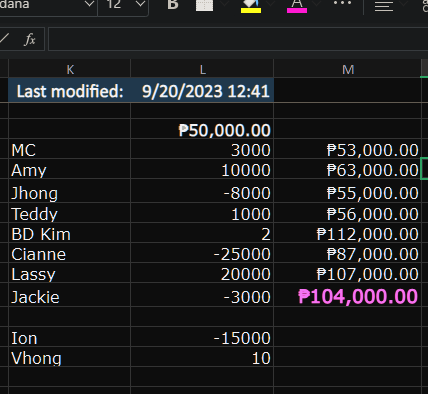Open font name dropdown

coord(89,5)
